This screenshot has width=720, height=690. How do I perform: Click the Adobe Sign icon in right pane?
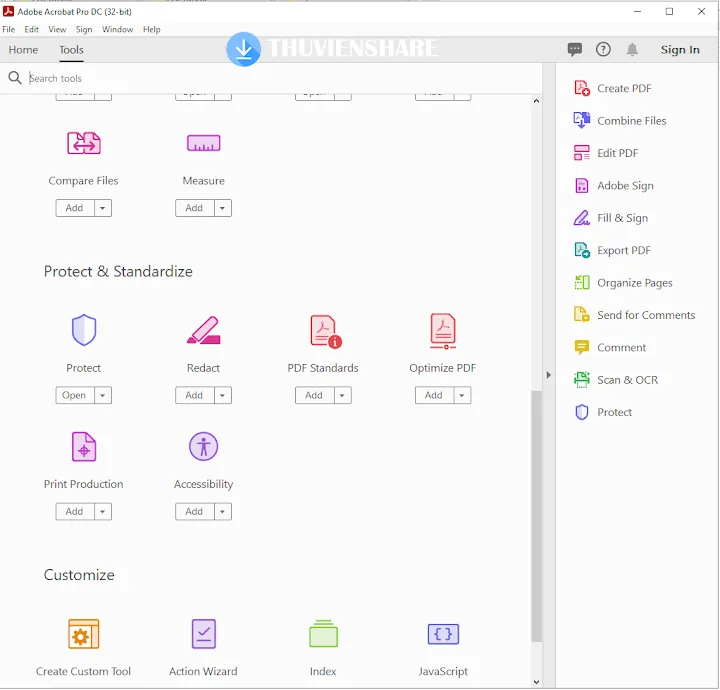coord(582,185)
